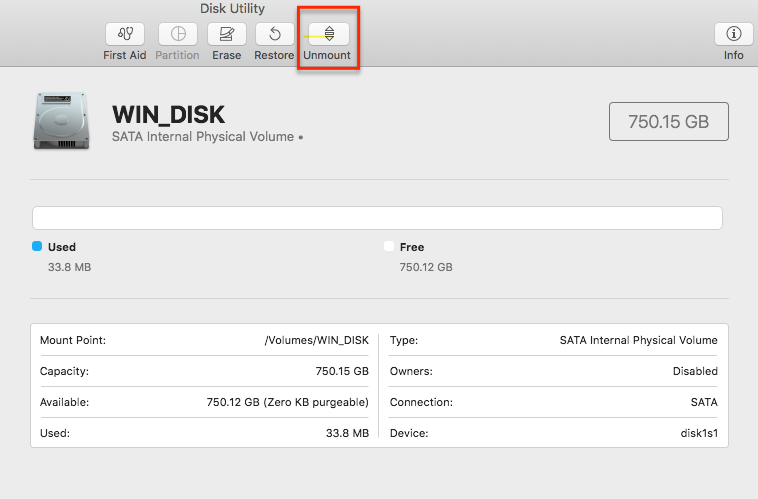Screen dimensions: 758x499
Task: Unmount the WIN_DISK volume
Action: coord(329,34)
